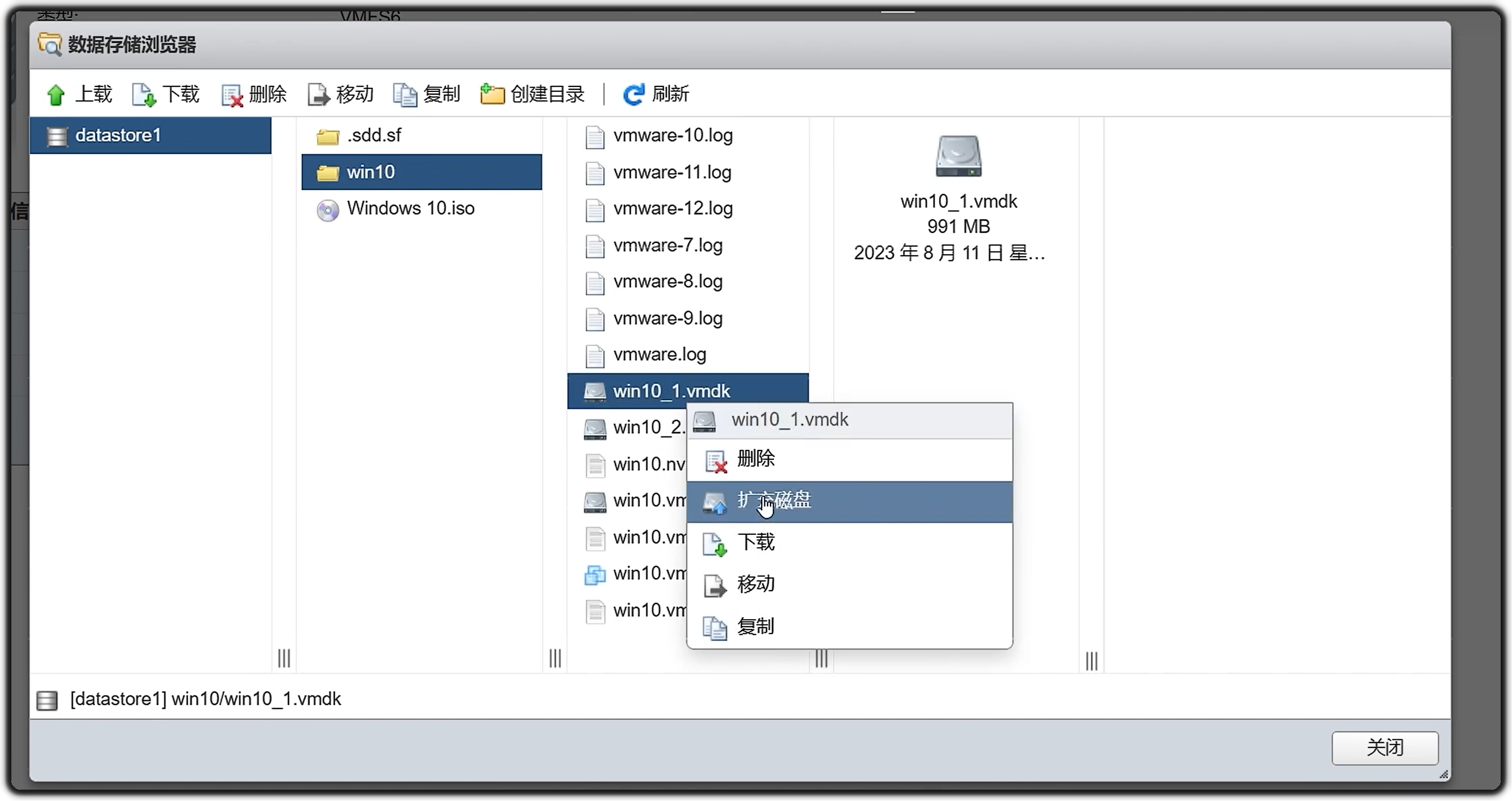
Task: Open the .sdd.sf folder
Action: pos(374,136)
